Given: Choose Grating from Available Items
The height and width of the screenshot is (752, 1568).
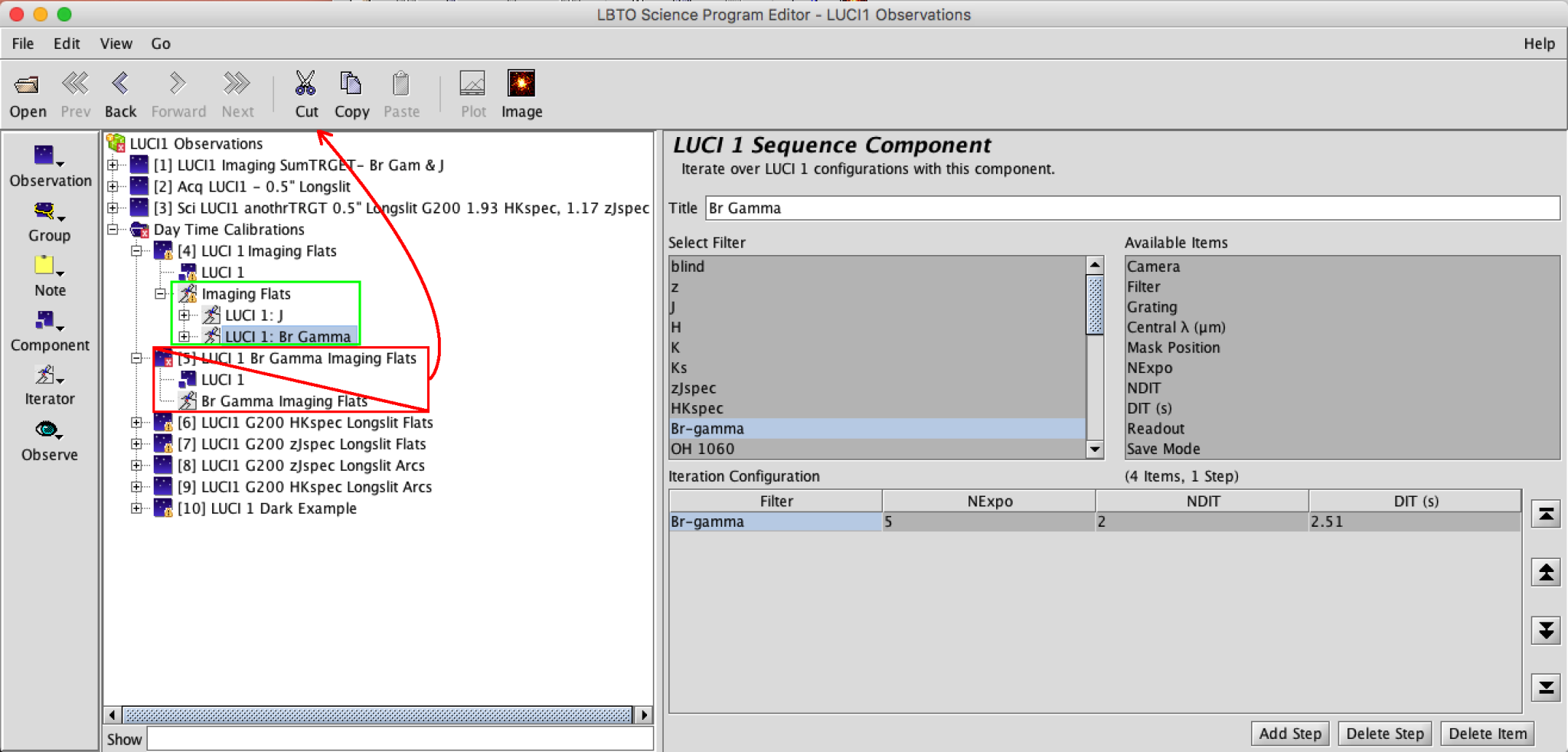Looking at the screenshot, I should (1151, 307).
